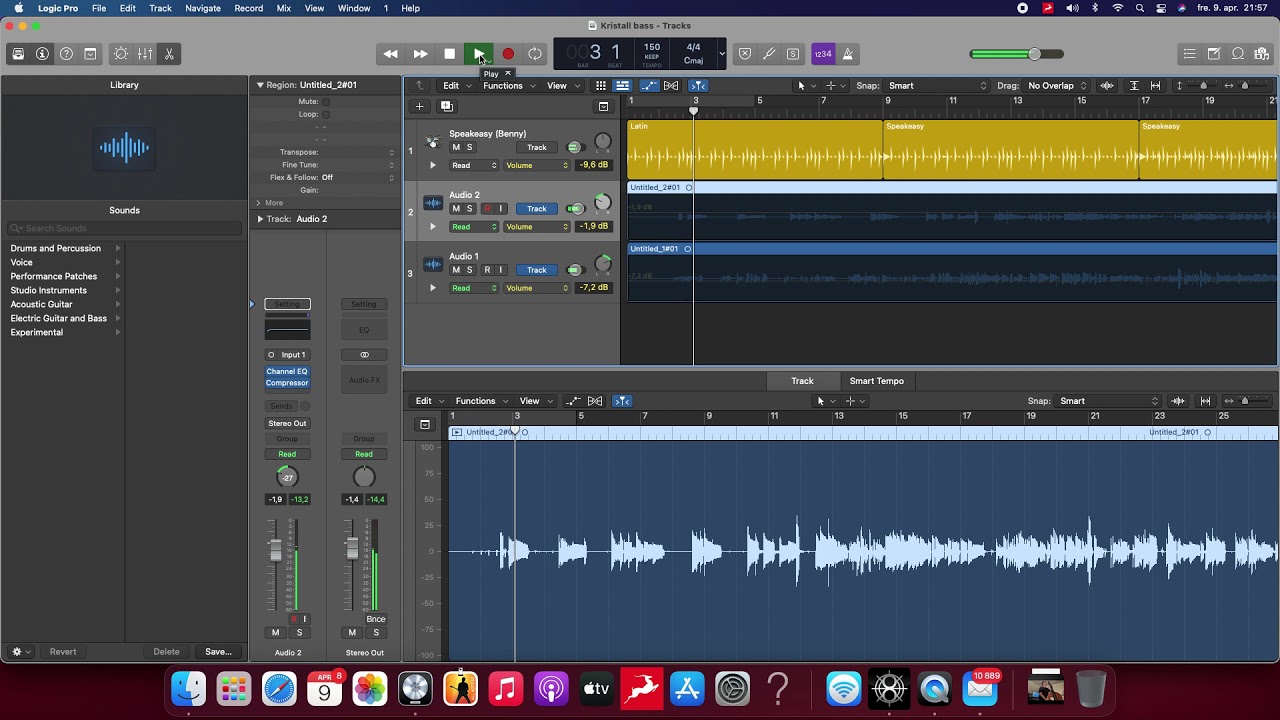
Task: Click the Compressor plug-in slot
Action: (x=287, y=383)
